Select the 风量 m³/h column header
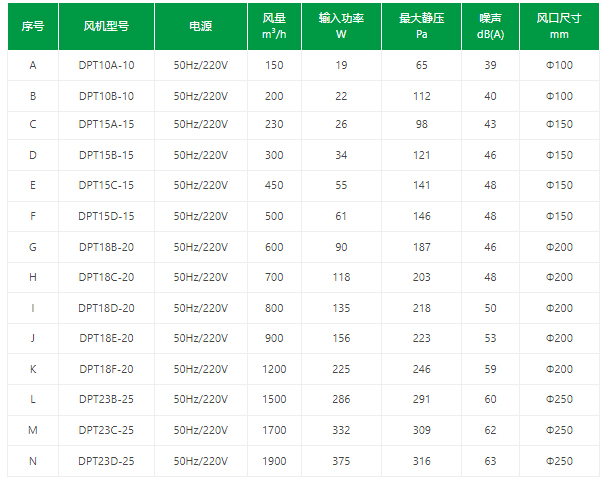The width and height of the screenshot is (600, 482). [x=273, y=27]
